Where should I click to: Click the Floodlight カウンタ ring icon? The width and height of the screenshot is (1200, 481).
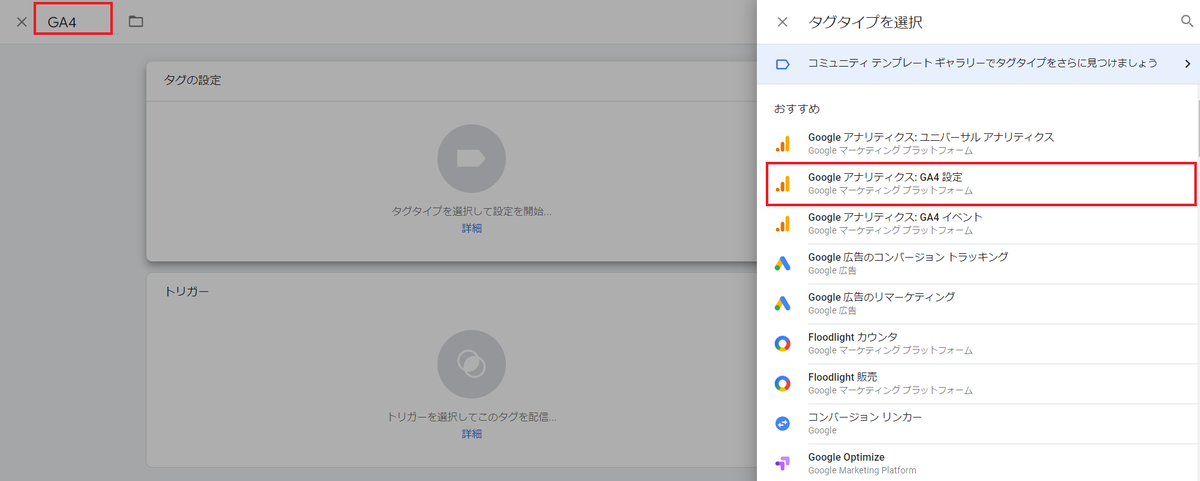click(783, 343)
